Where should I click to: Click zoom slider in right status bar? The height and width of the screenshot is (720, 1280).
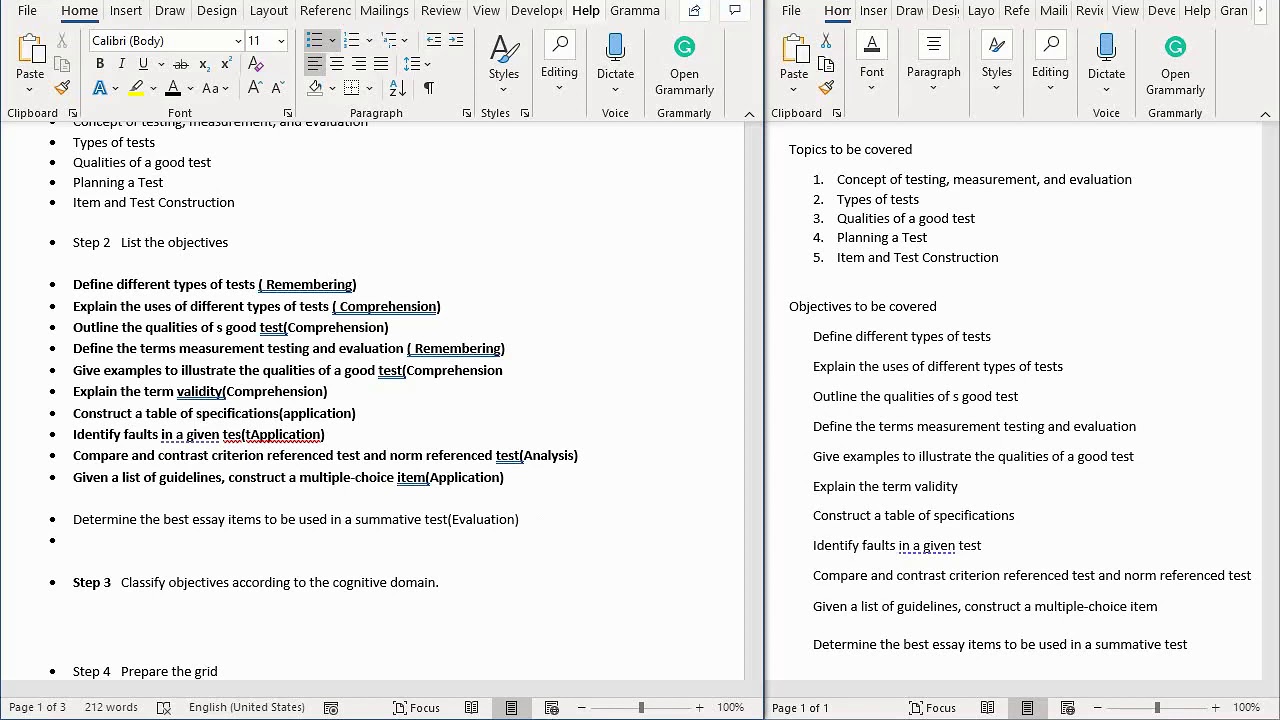pyautogui.click(x=1156, y=708)
